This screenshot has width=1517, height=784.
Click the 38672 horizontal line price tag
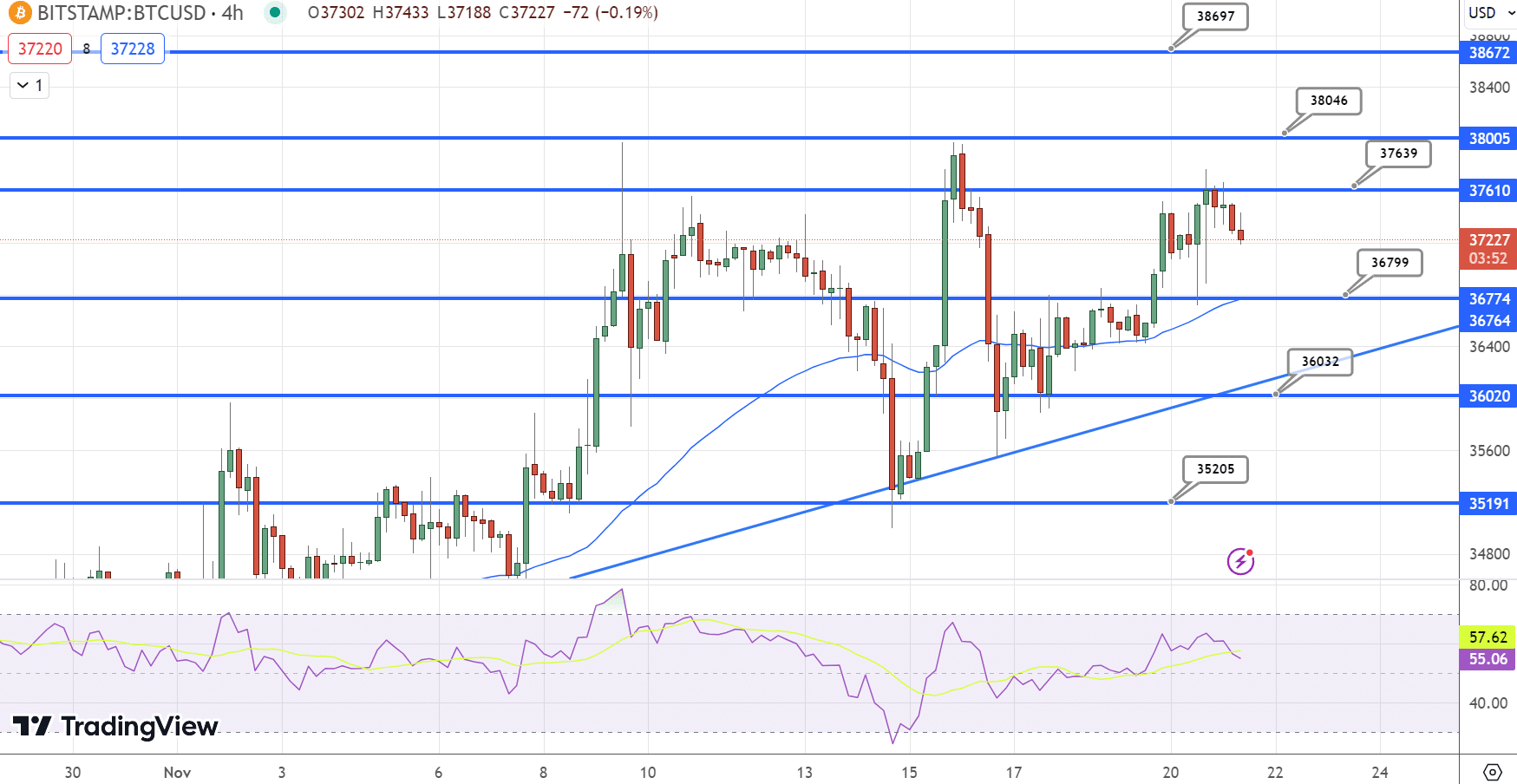pyautogui.click(x=1488, y=53)
